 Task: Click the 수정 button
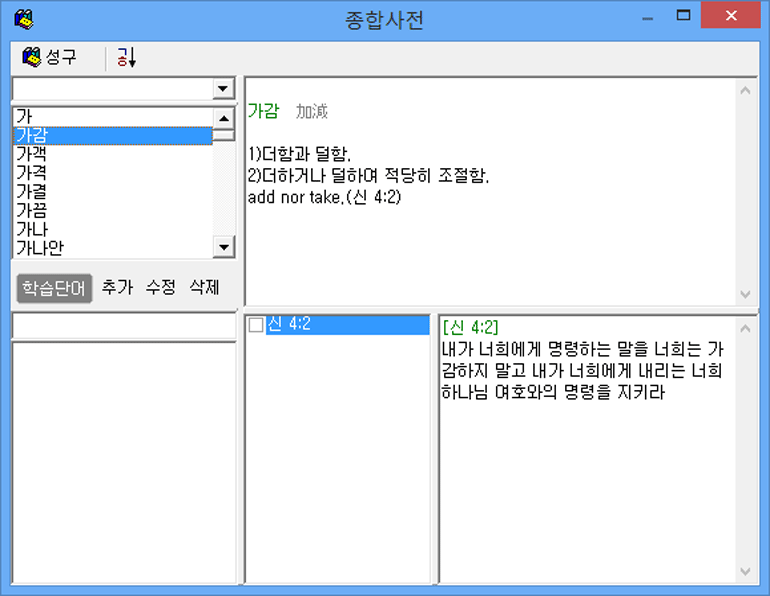(161, 287)
